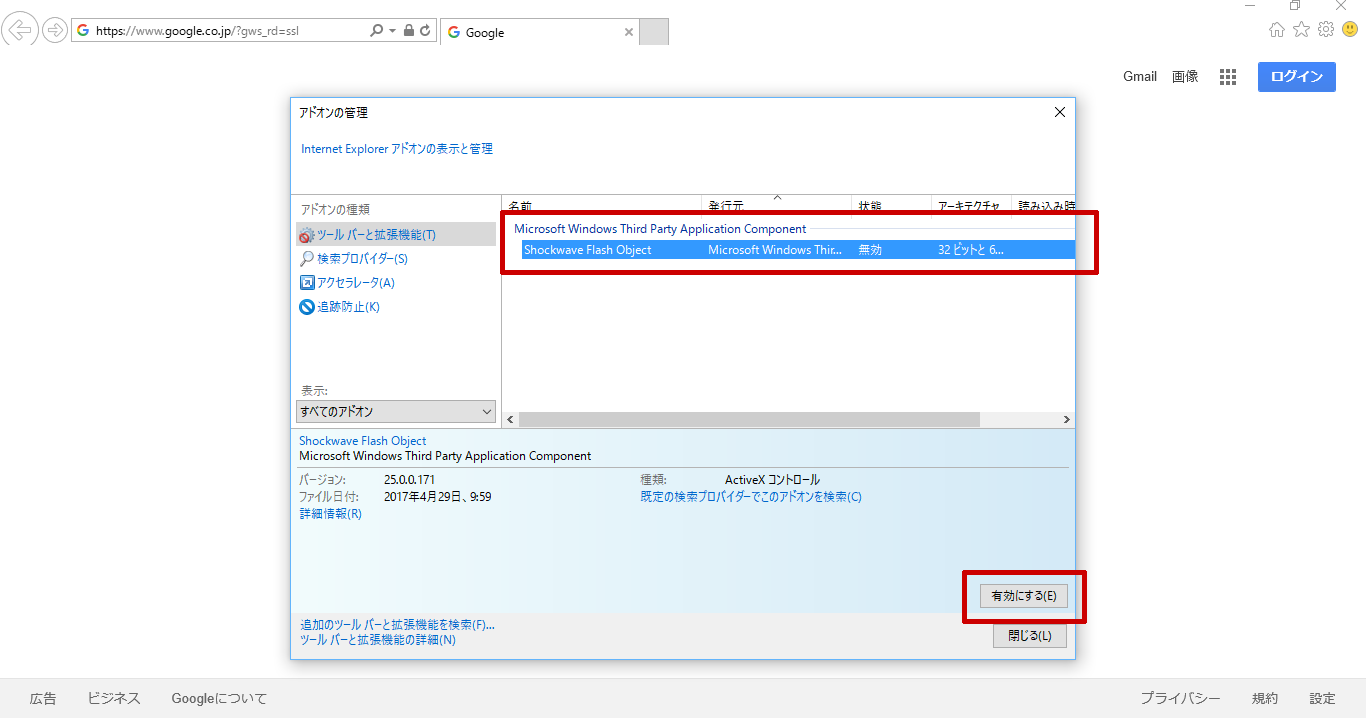The image size is (1366, 718).
Task: Open the Gmail link
Action: coord(1140,77)
